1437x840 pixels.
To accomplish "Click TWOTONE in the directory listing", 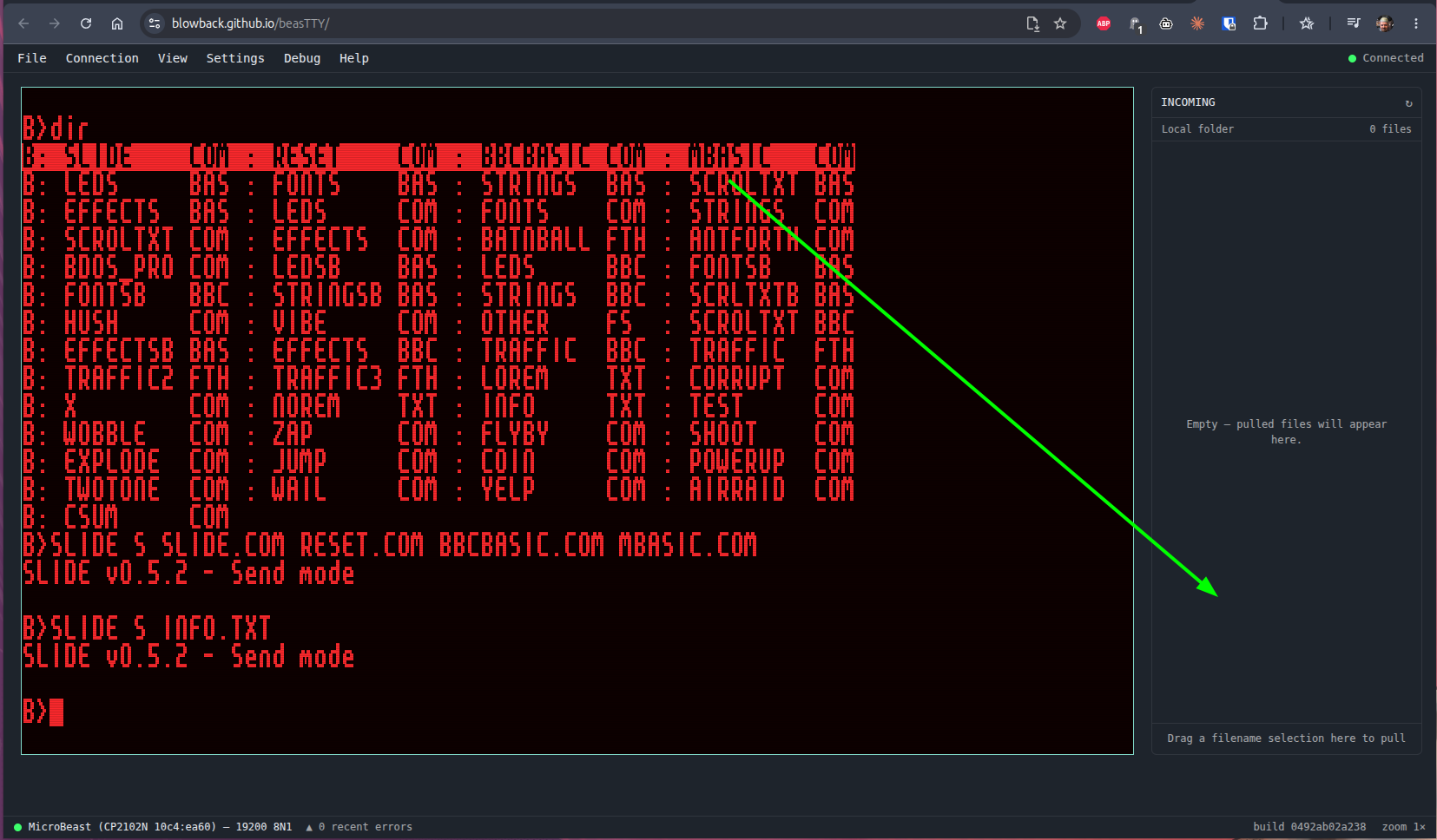I will click(x=112, y=489).
